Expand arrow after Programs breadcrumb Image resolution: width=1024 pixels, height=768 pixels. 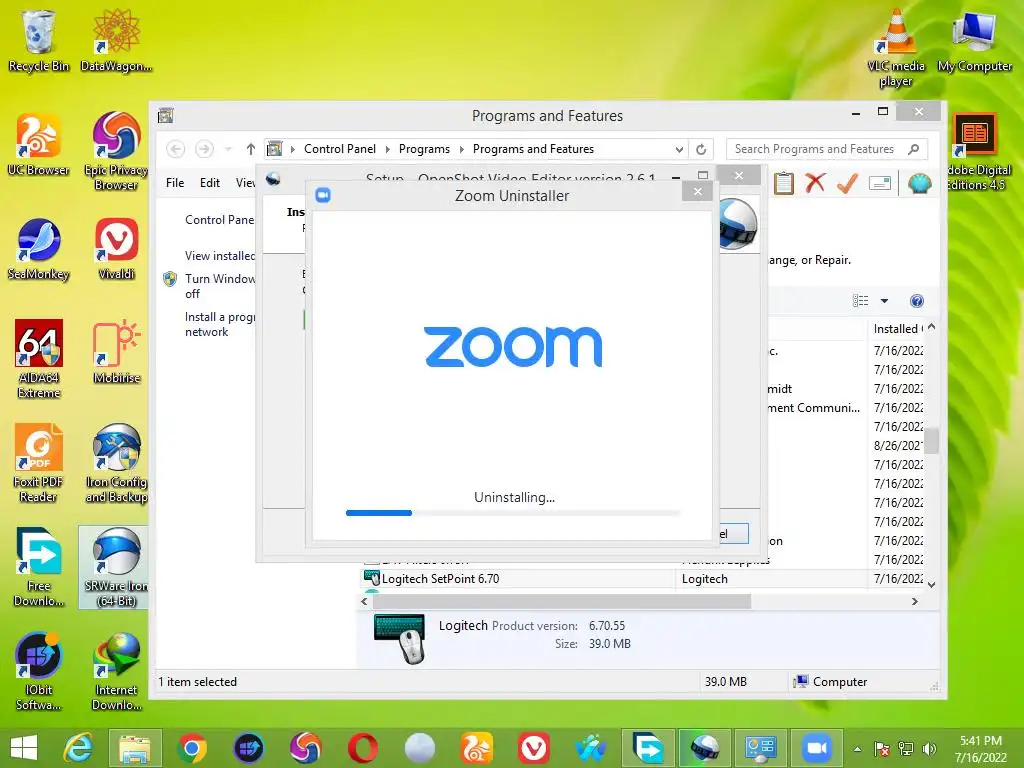[461, 149]
